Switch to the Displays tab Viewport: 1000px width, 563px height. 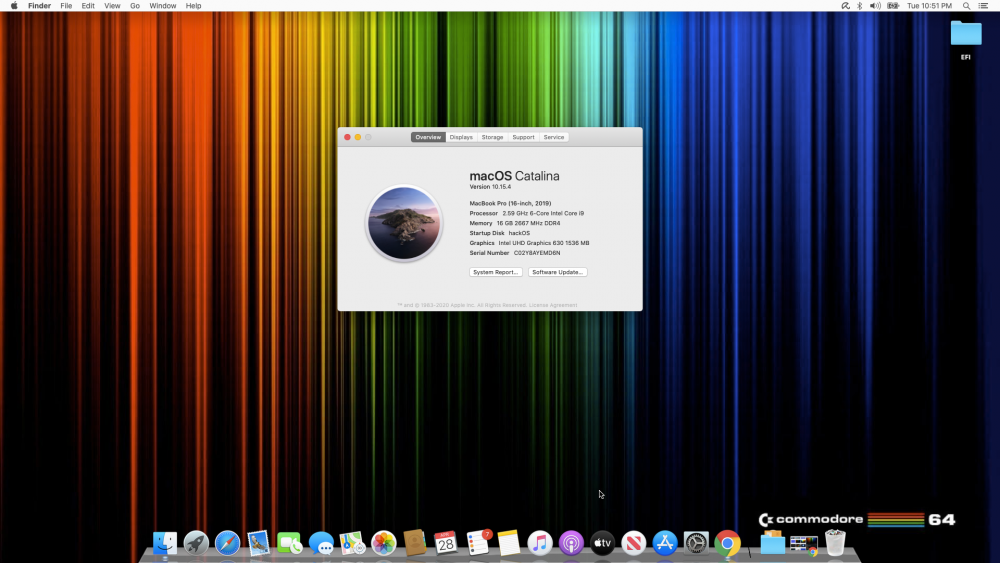pos(461,137)
